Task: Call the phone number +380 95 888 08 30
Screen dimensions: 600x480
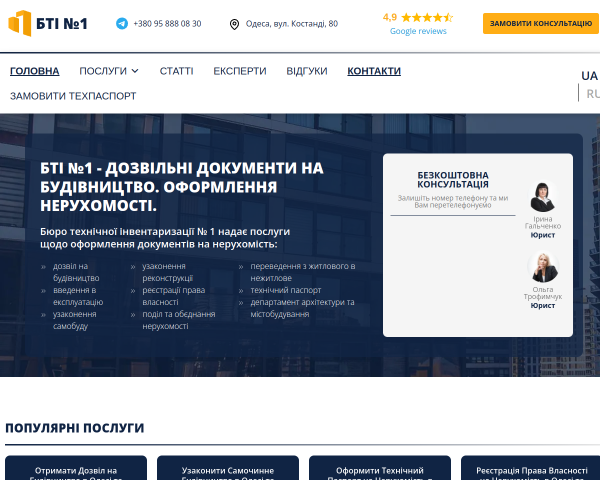Action: click(x=167, y=24)
